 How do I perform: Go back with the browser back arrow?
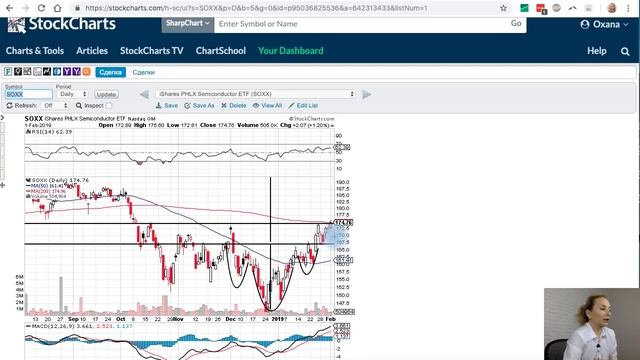click(9, 8)
